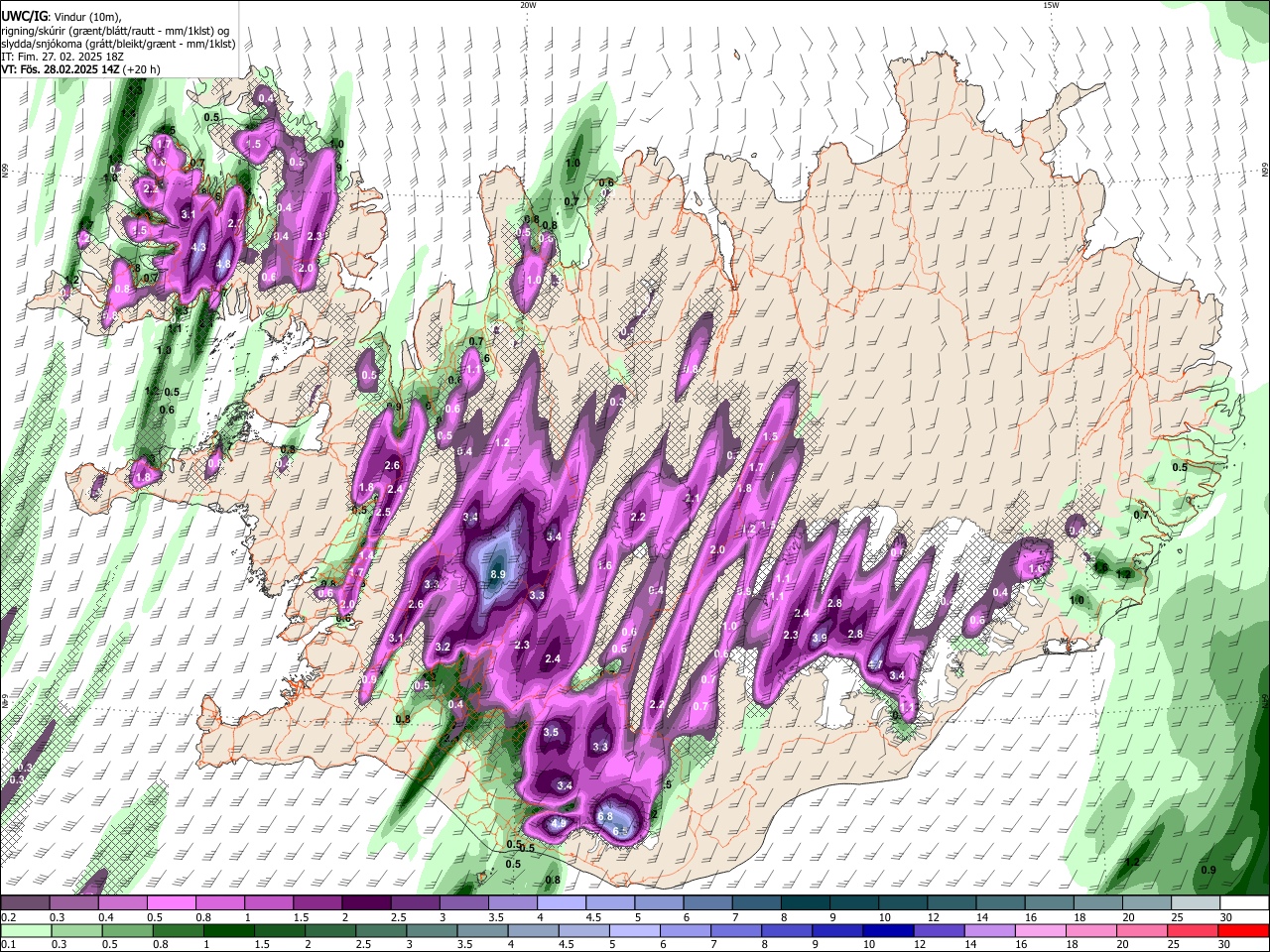The height and width of the screenshot is (952, 1270).
Task: Click the 4.3 value in the Westfjords
Action: [198, 248]
